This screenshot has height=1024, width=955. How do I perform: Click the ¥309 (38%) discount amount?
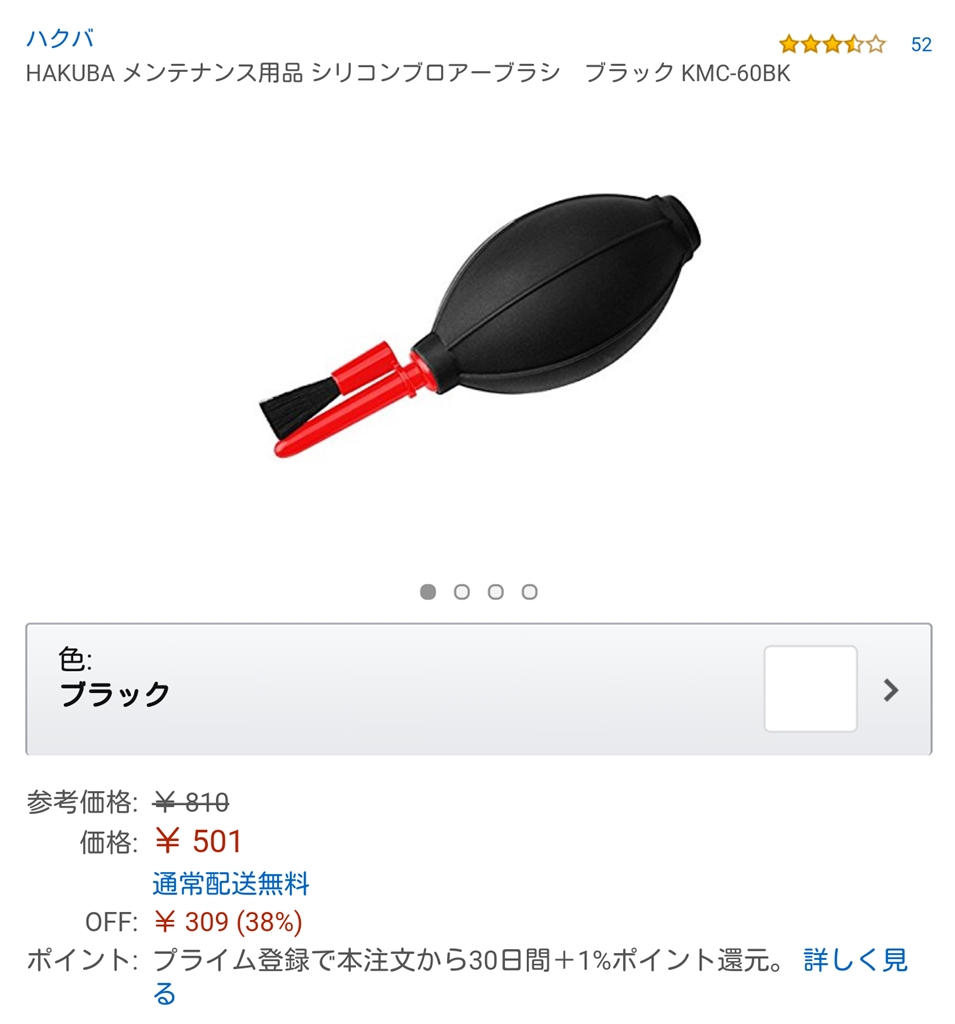tap(228, 922)
